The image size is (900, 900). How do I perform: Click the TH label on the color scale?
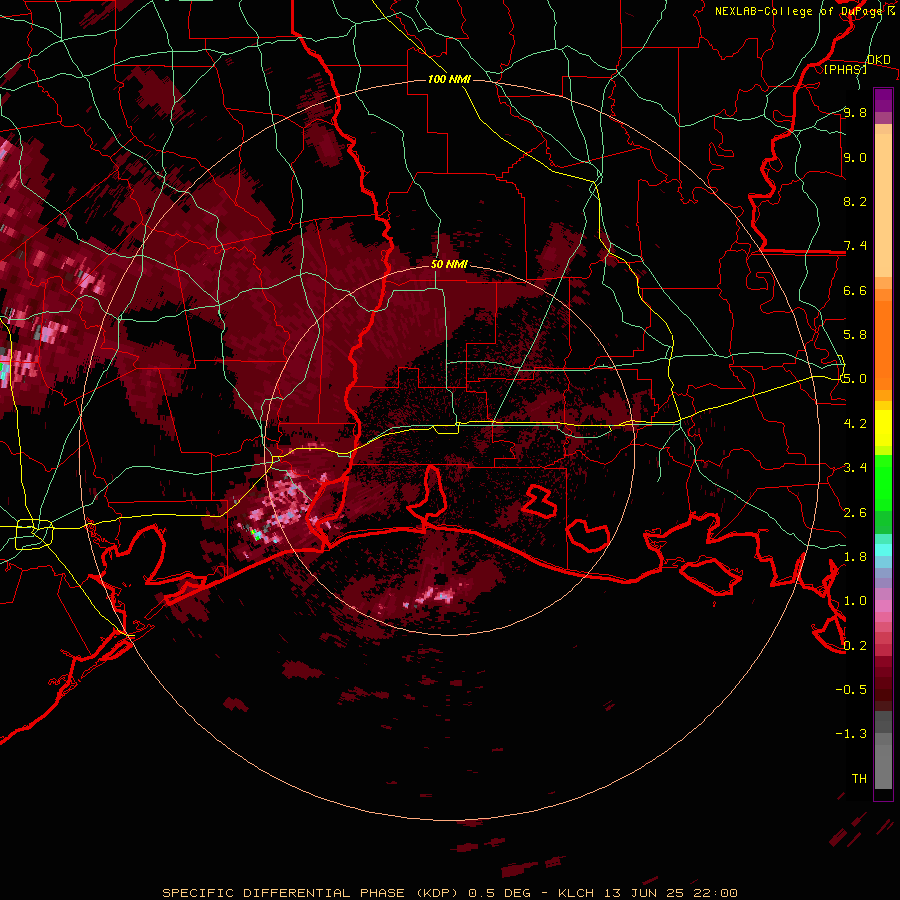click(x=859, y=779)
